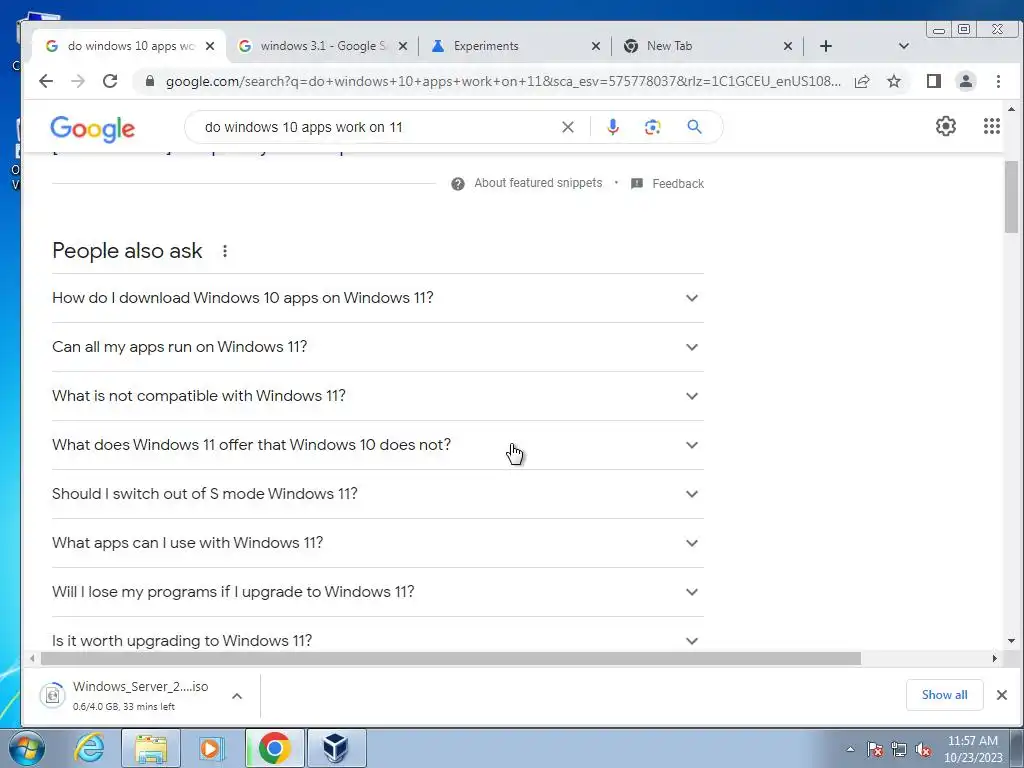Click the browser forward arrow
The height and width of the screenshot is (768, 1024).
coord(78,81)
